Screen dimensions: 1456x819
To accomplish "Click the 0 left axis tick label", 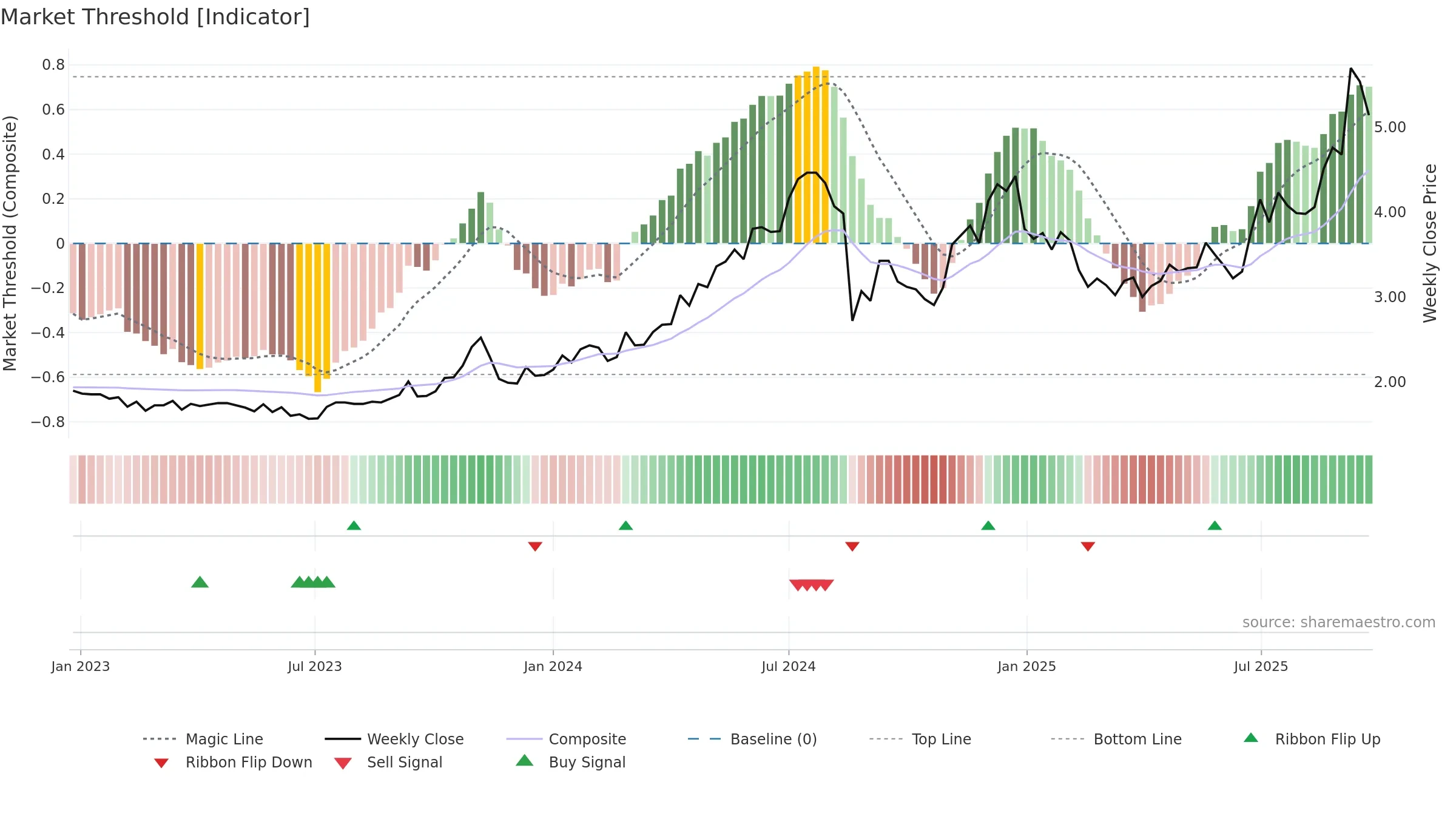I will click(x=60, y=243).
